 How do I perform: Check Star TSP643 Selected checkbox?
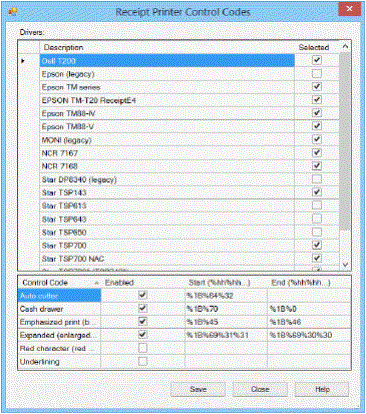317,219
